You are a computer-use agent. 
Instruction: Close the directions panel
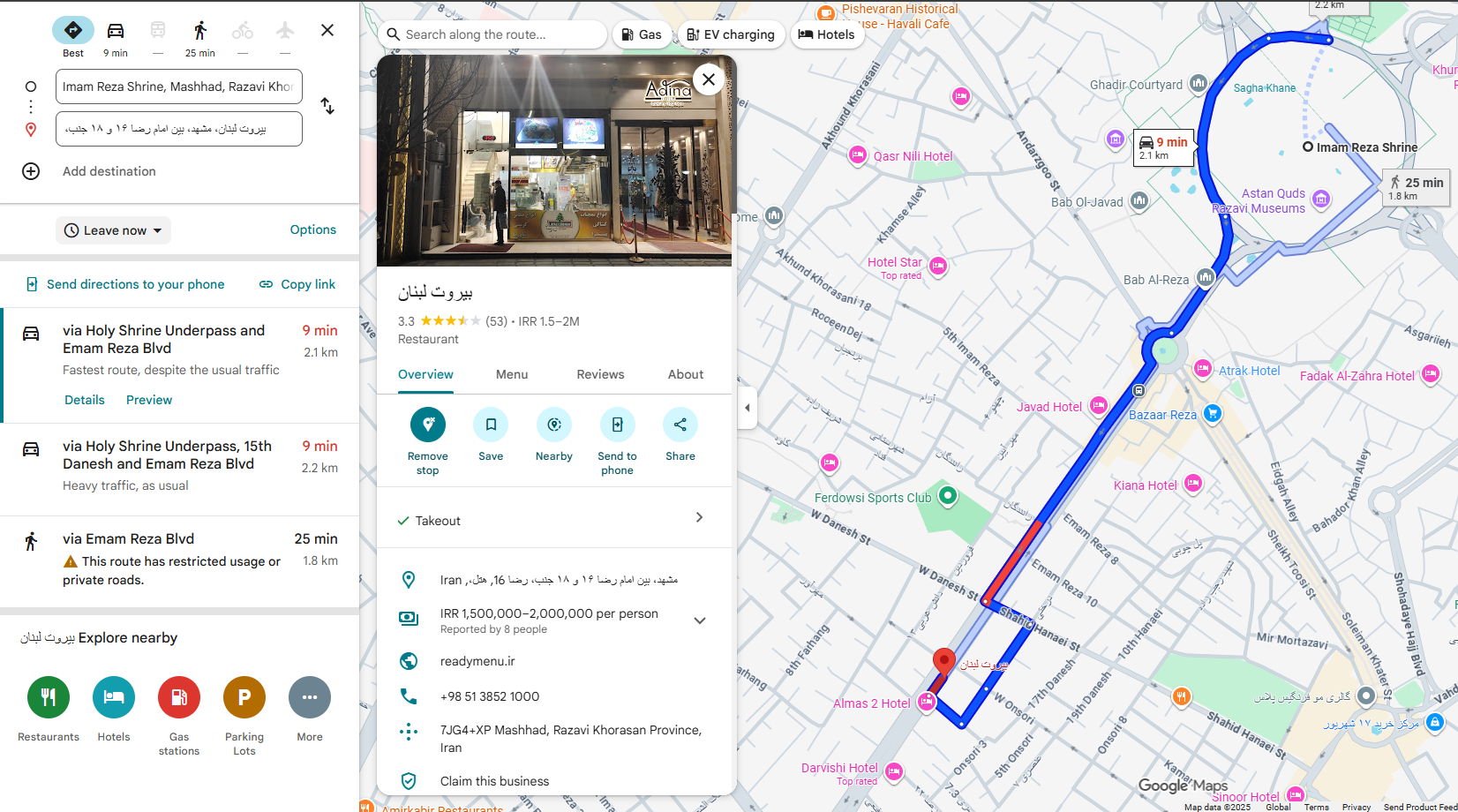coord(327,30)
